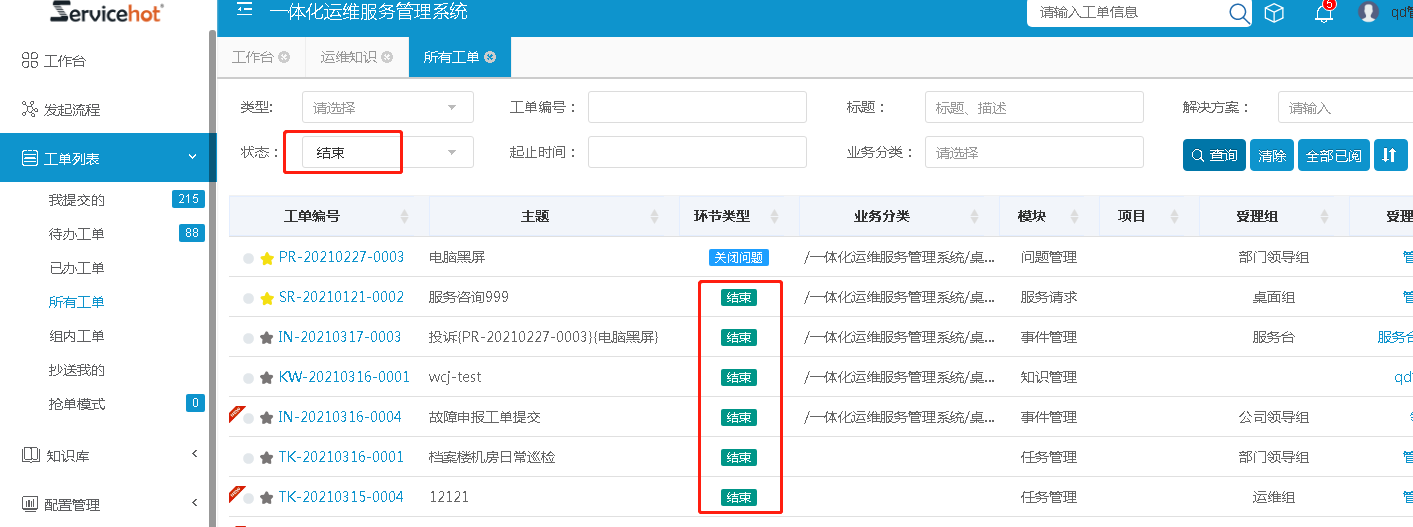Toggle star for PR-20210227-0003
Screen dimensions: 1413x527
(267, 258)
